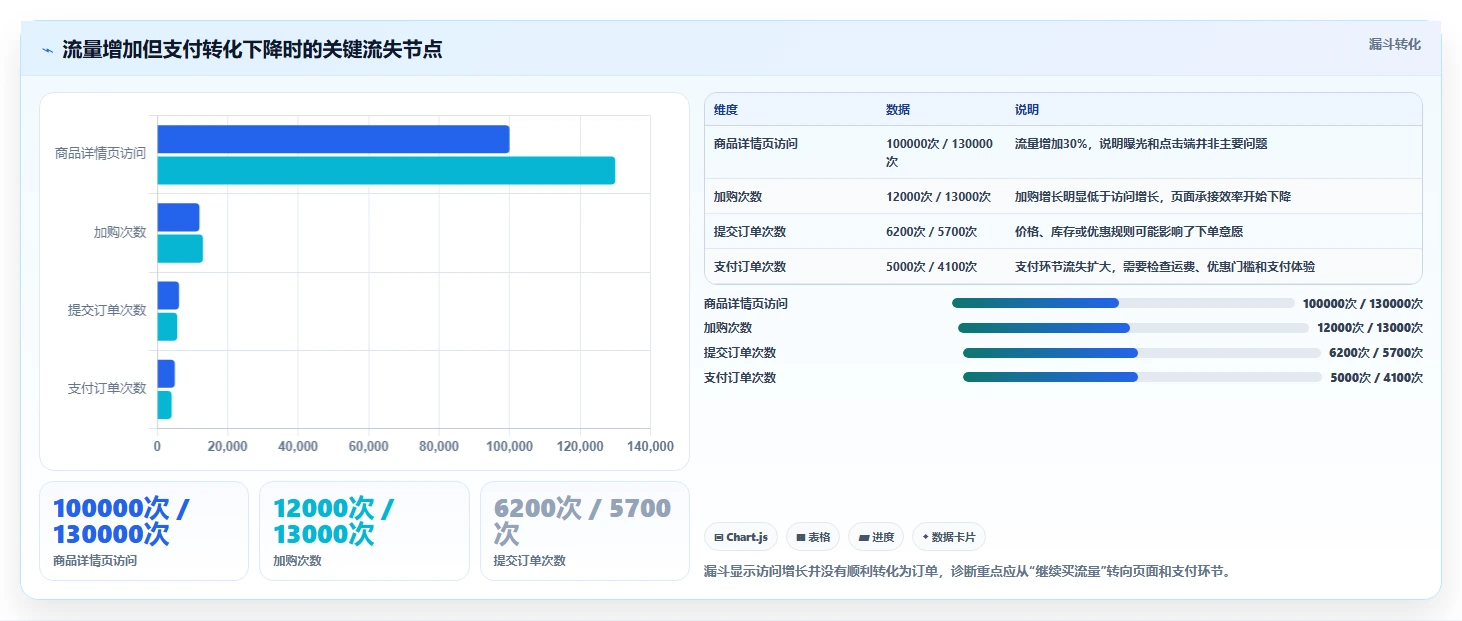Click the cyan chart bar for 加购次数
The image size is (1462, 621).
click(x=180, y=248)
